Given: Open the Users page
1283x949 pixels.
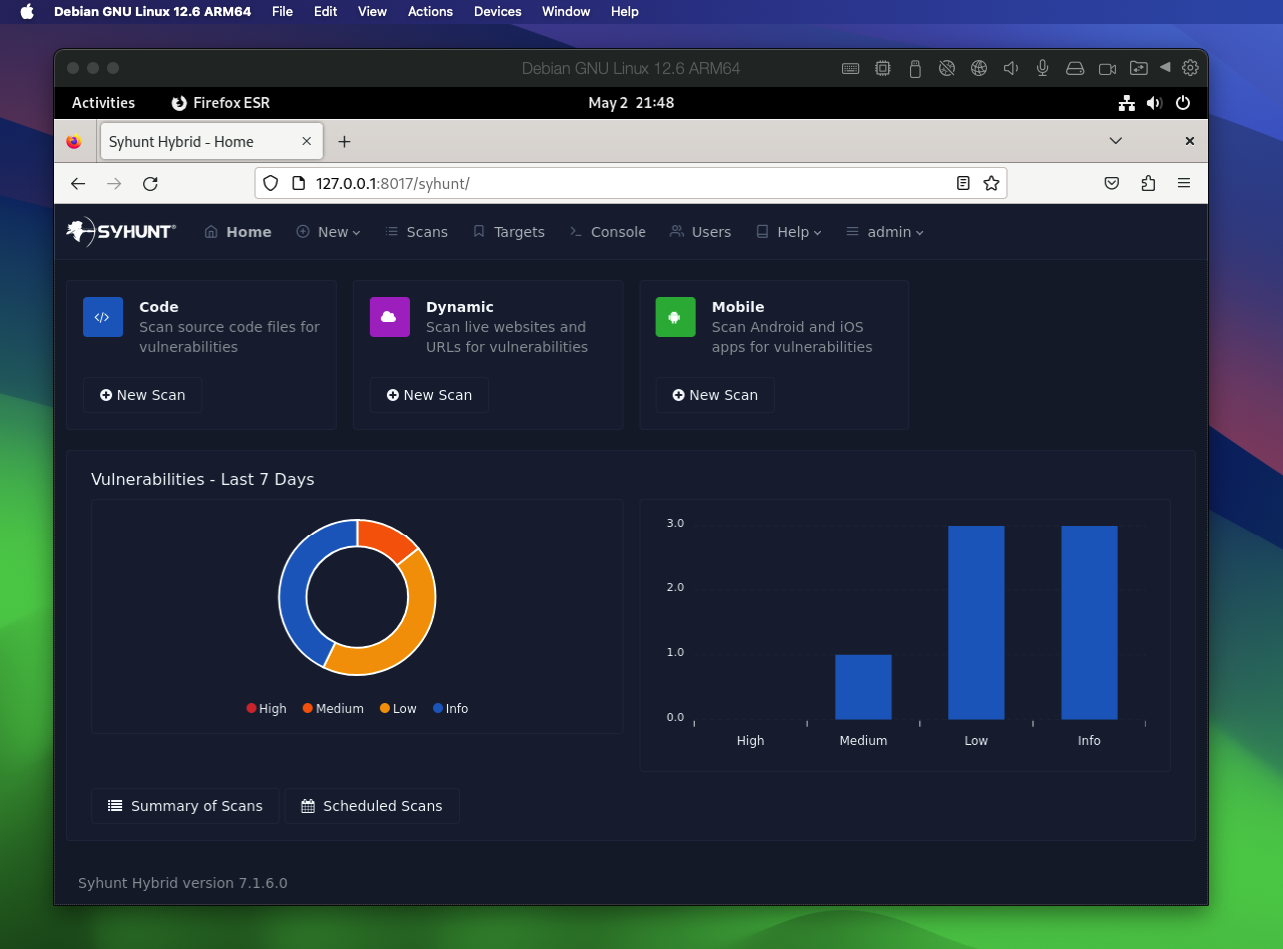Looking at the screenshot, I should pyautogui.click(x=700, y=232).
